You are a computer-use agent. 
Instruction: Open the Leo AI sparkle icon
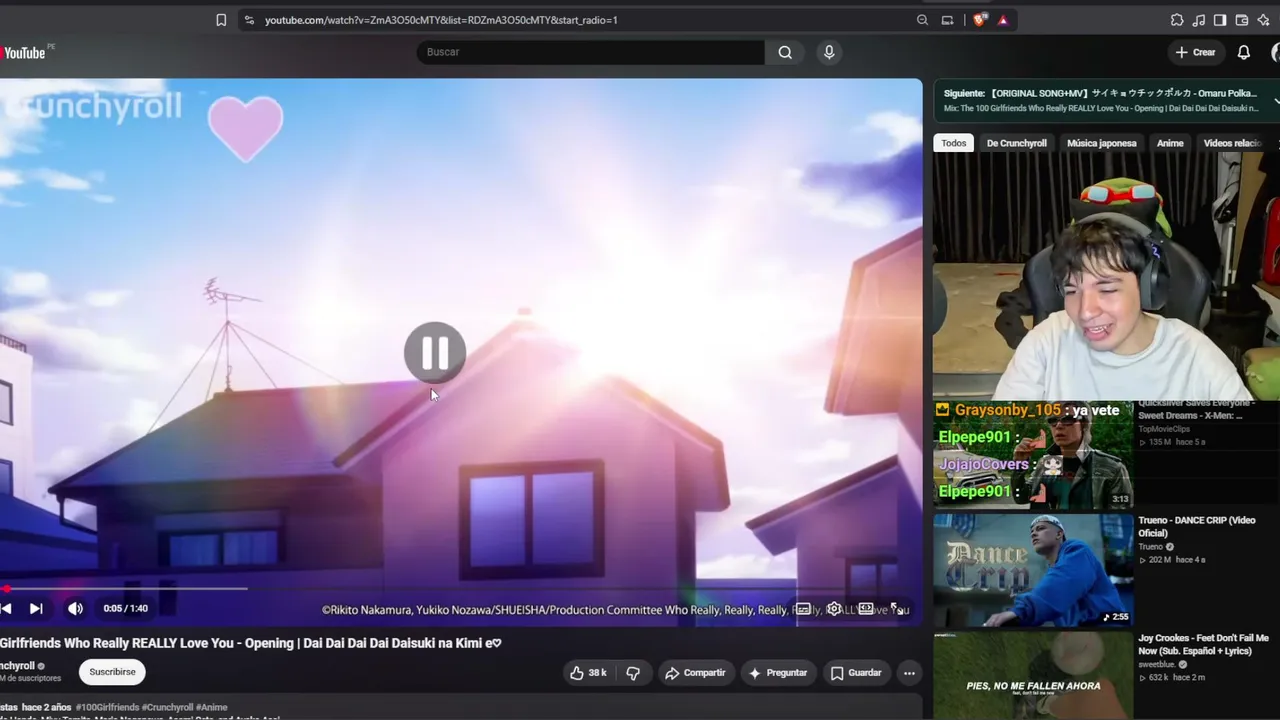1264,20
